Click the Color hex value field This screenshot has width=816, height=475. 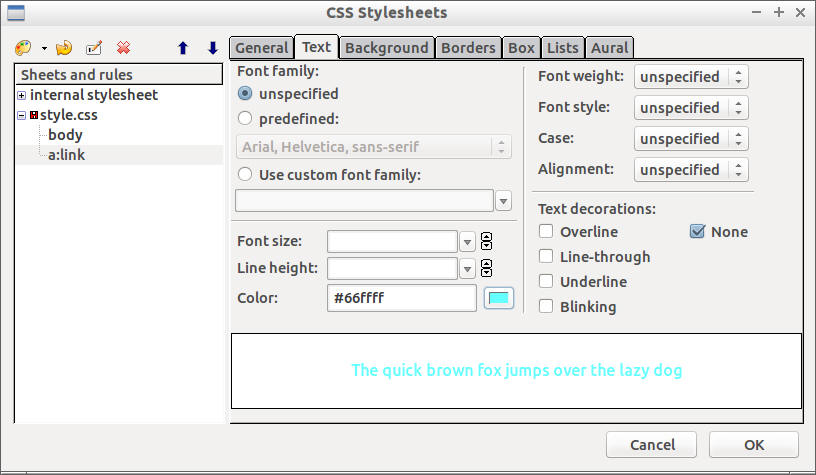tap(402, 298)
